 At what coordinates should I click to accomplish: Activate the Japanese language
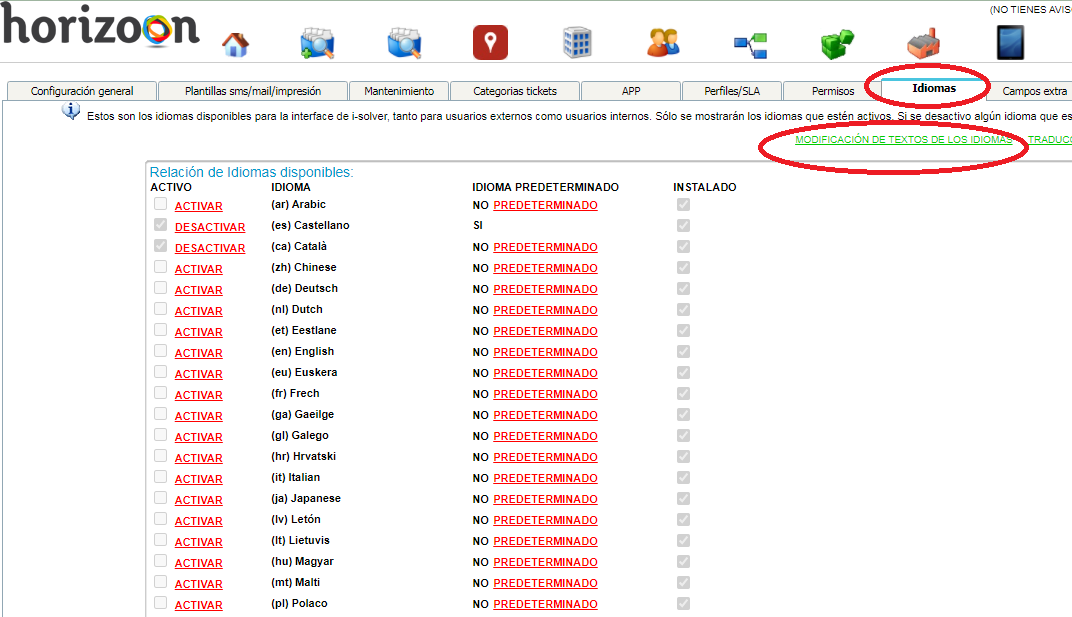pyautogui.click(x=198, y=500)
